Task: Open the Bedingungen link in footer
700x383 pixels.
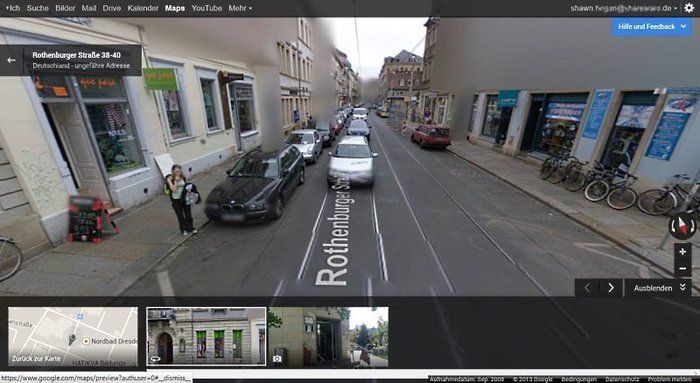Action: 579,379
